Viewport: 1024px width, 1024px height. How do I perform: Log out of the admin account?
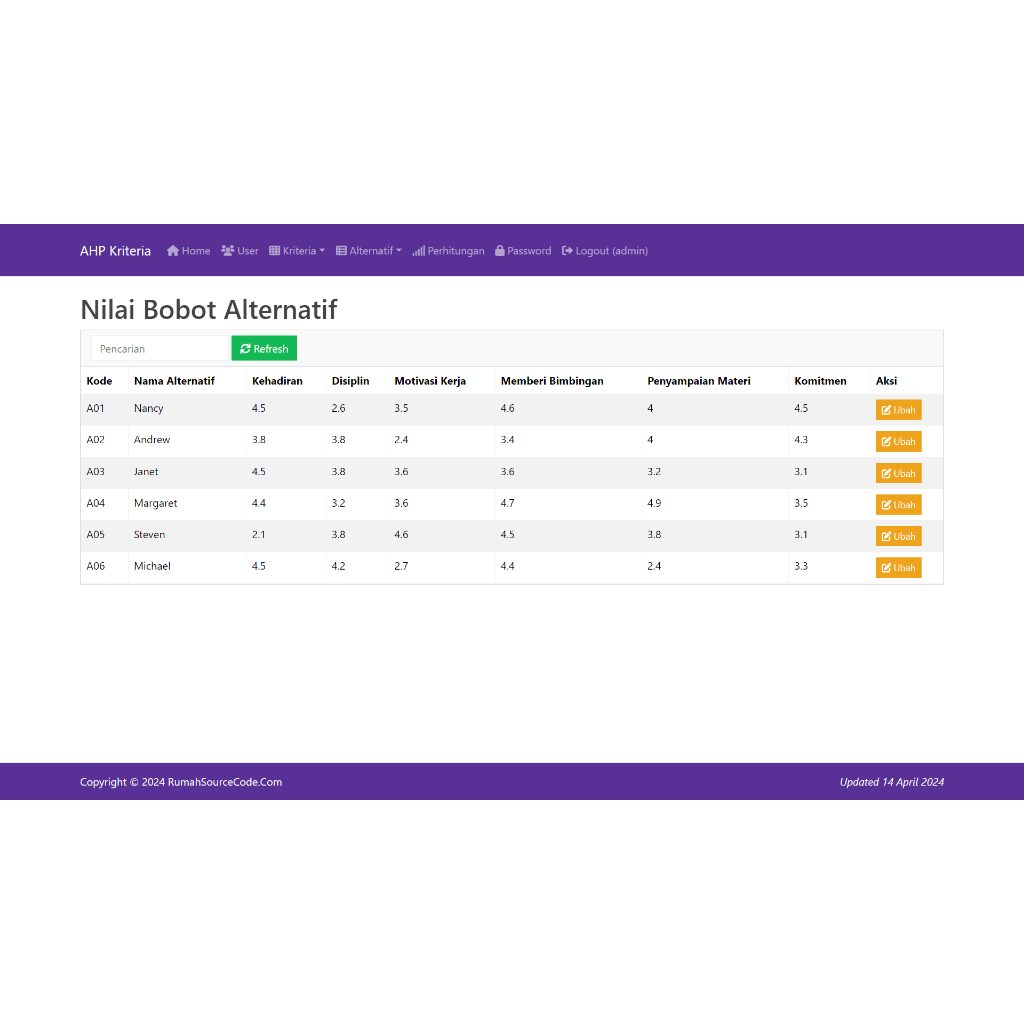click(x=605, y=251)
